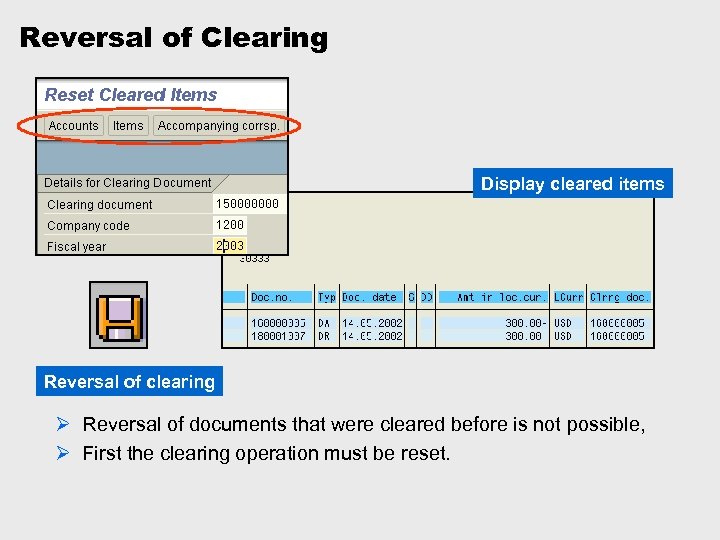This screenshot has height=540, width=720.
Task: Select document number starting with 18000
Action: (278, 336)
